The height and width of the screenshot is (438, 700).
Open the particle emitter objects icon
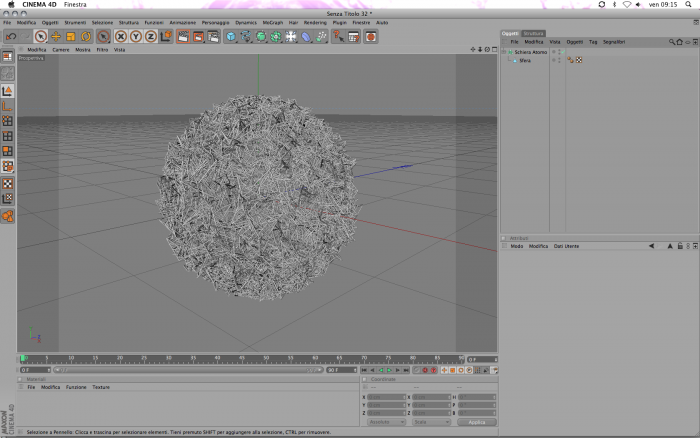[x=321, y=37]
